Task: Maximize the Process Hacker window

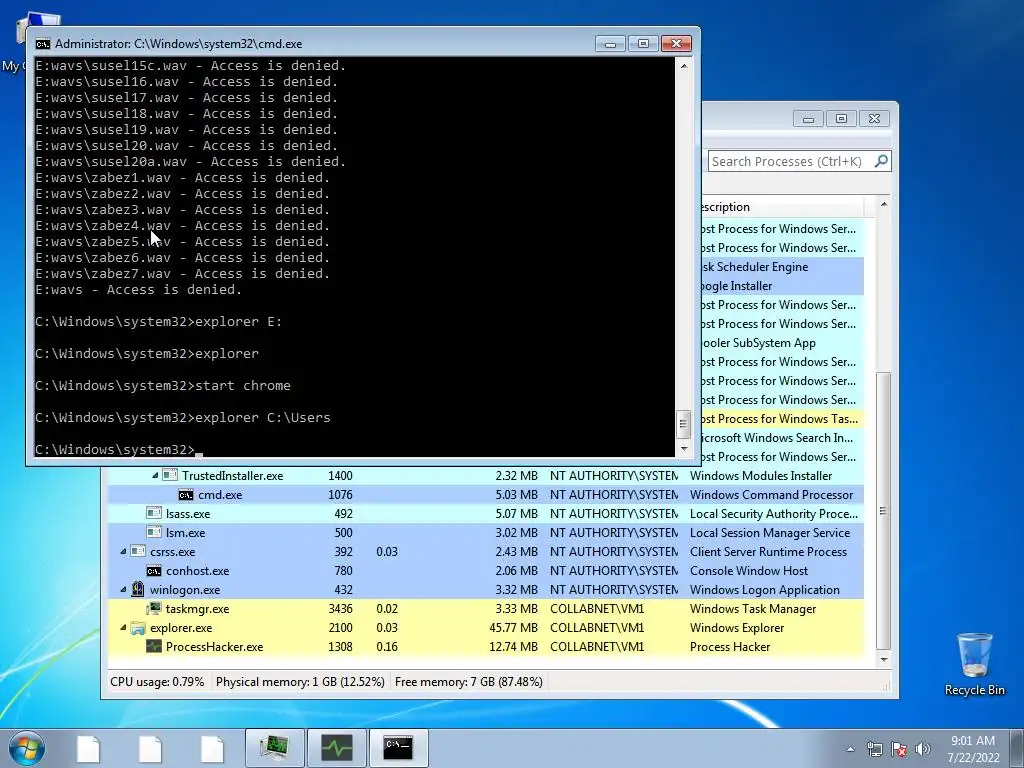Action: coord(841,118)
